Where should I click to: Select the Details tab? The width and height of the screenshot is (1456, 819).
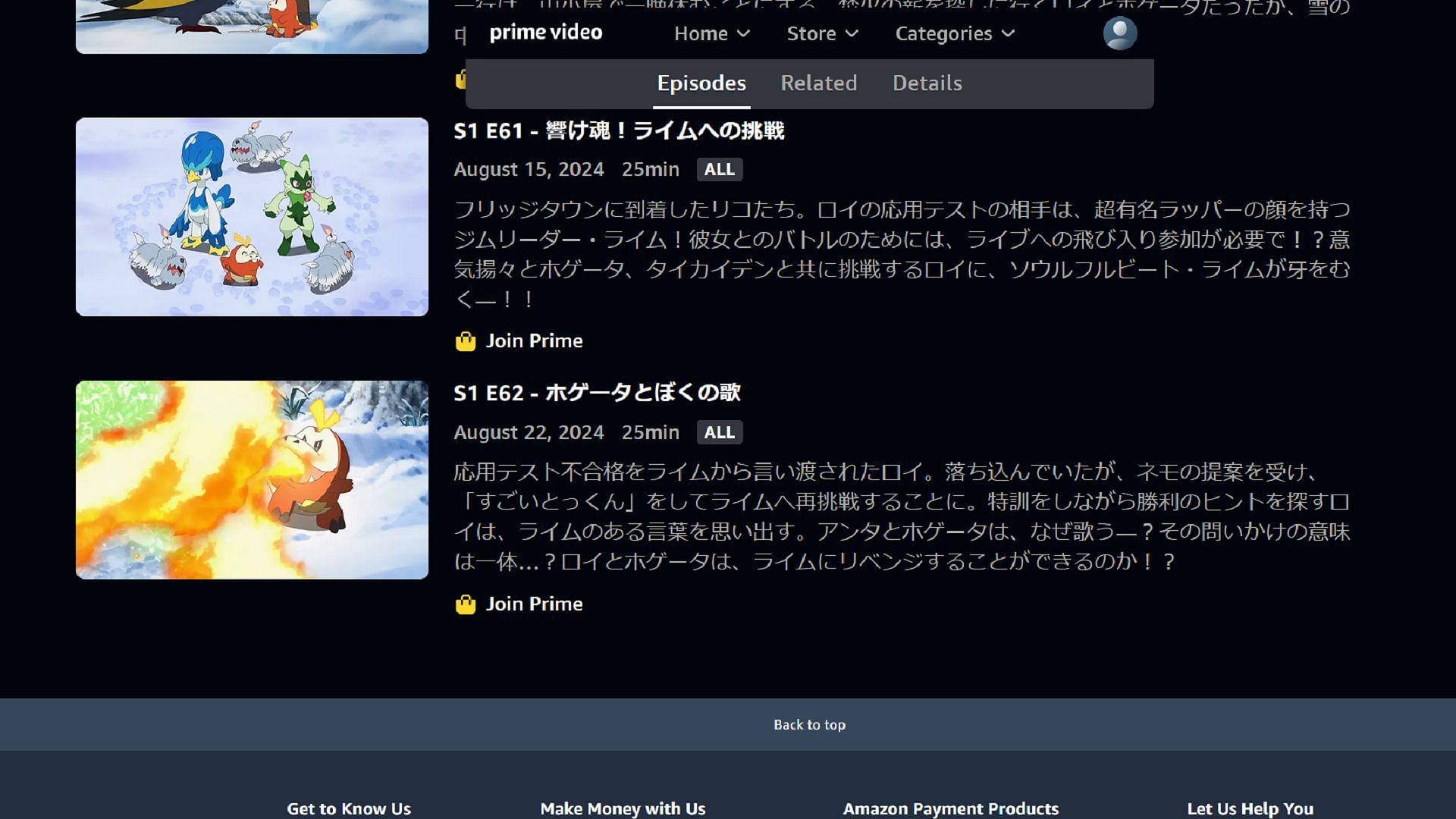[927, 83]
